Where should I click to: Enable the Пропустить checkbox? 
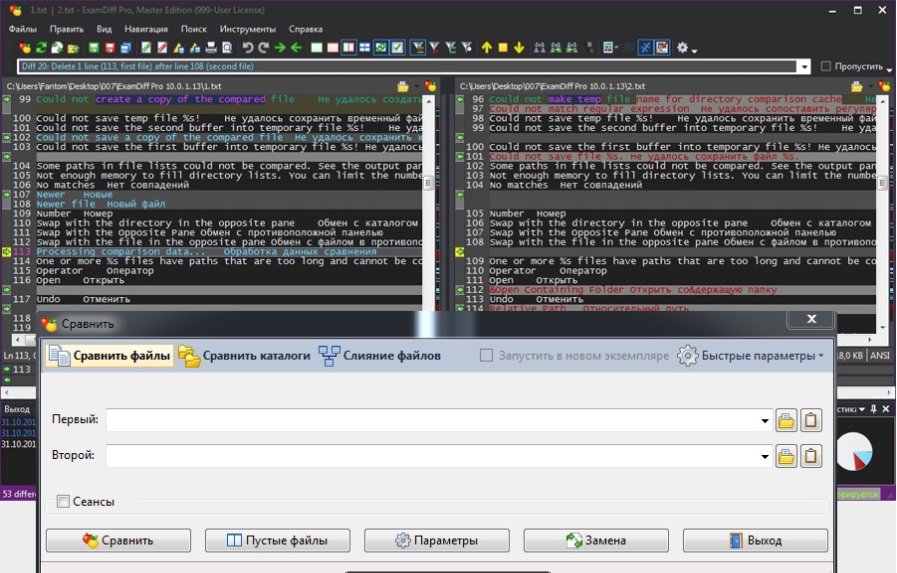coord(825,66)
